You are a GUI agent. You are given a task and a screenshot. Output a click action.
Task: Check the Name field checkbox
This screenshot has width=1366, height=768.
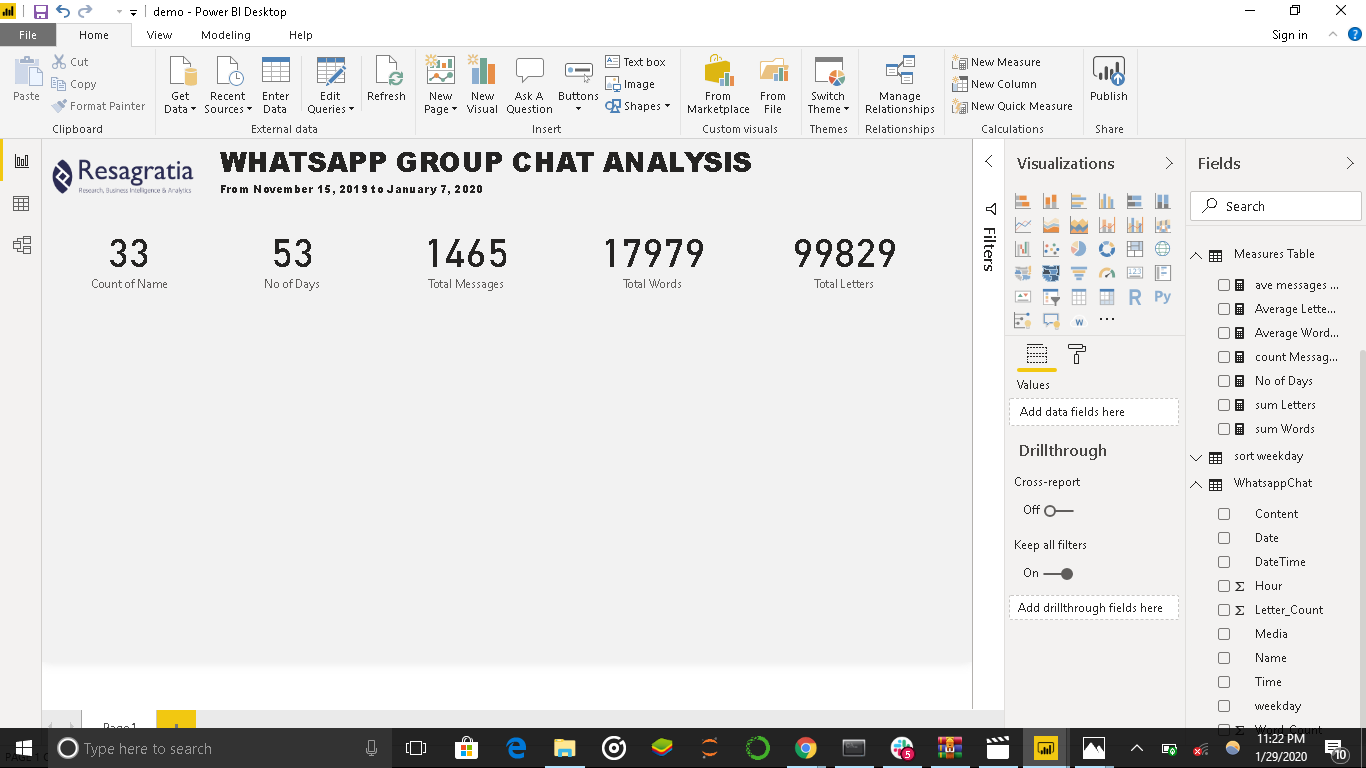coord(1224,657)
